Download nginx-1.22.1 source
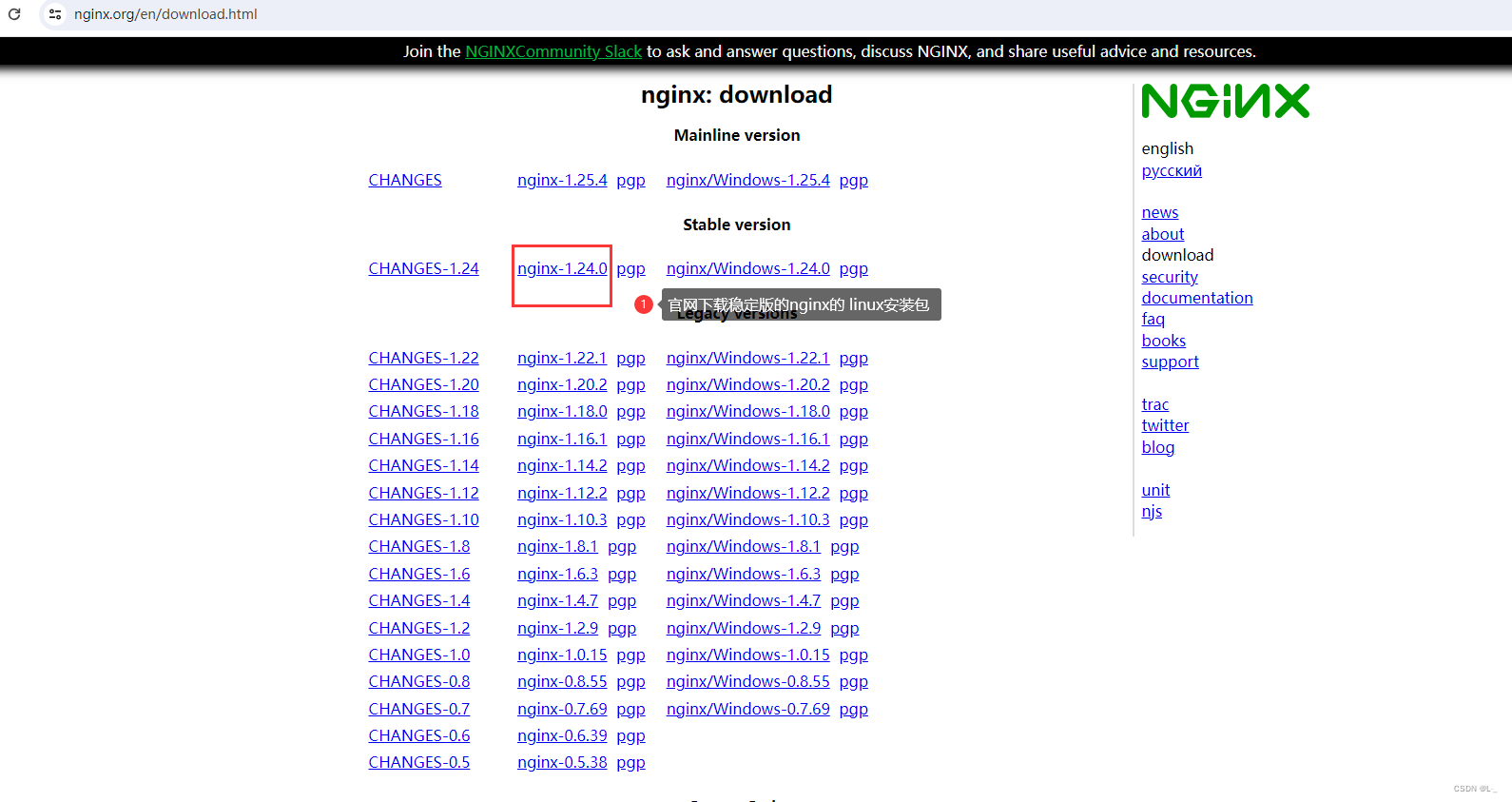The width and height of the screenshot is (1512, 802). point(562,358)
